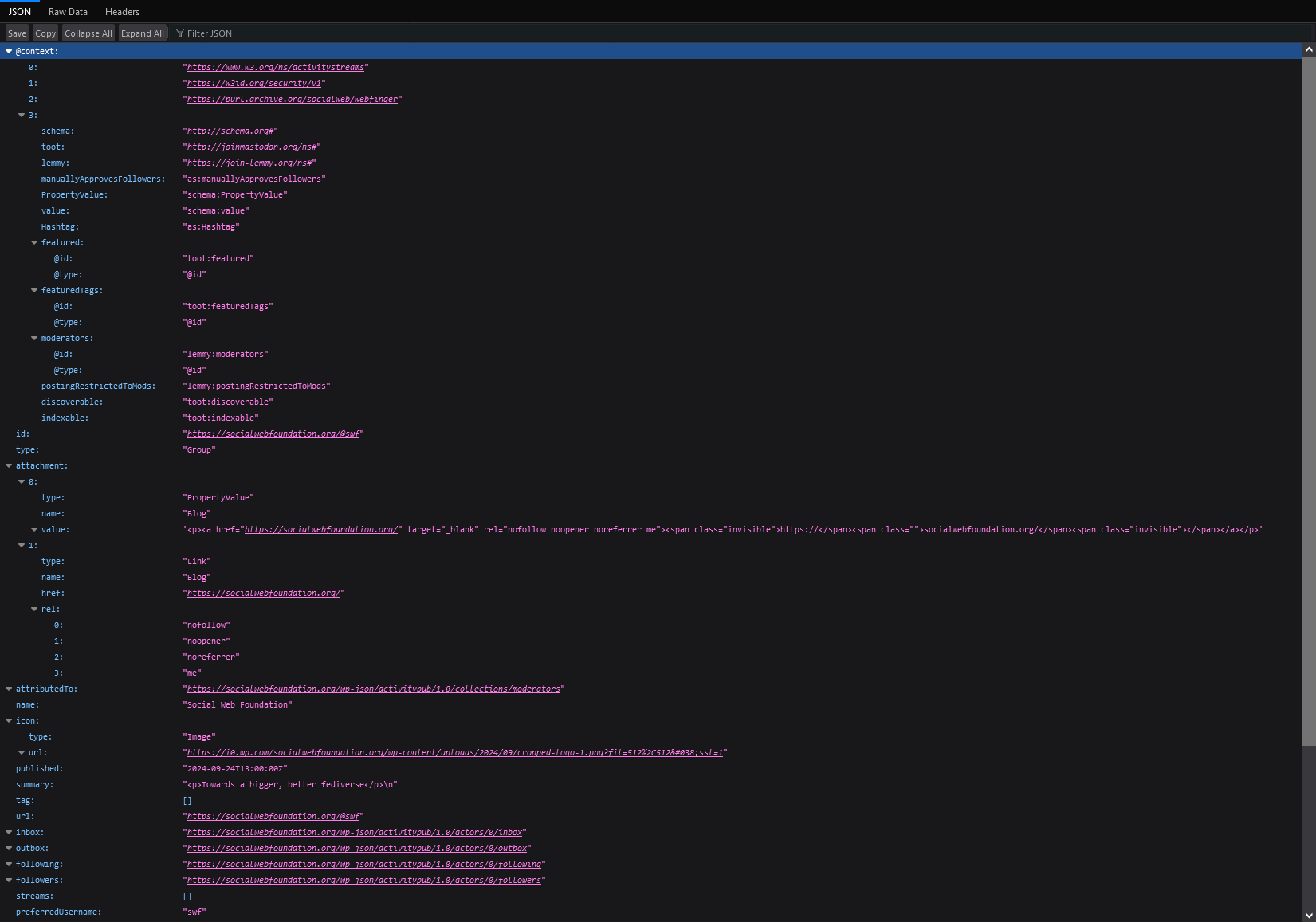Select the "toot:indexable" value
The image size is (1316, 922).
click(x=221, y=418)
